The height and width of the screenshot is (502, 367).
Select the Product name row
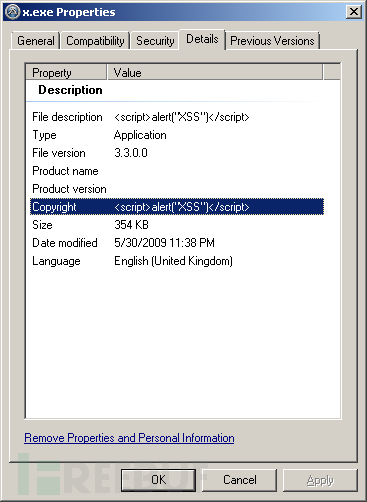point(177,171)
